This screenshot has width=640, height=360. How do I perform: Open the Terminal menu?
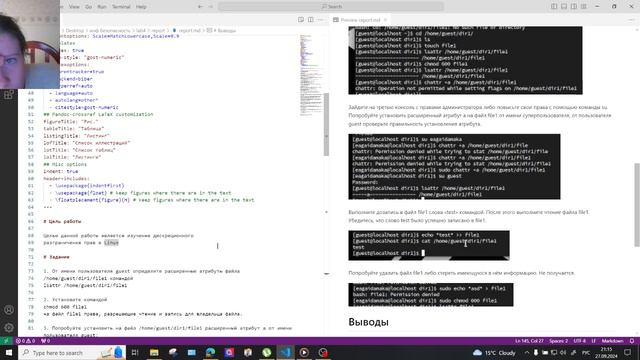click(x=121, y=7)
